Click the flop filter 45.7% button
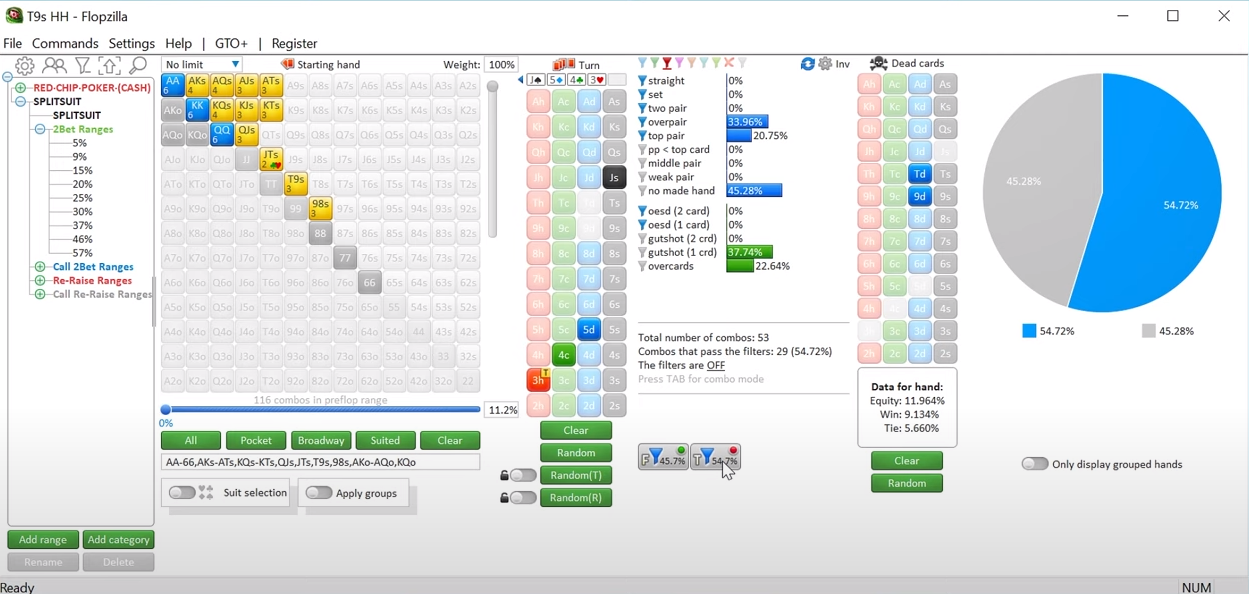1249x594 pixels. tap(663, 458)
